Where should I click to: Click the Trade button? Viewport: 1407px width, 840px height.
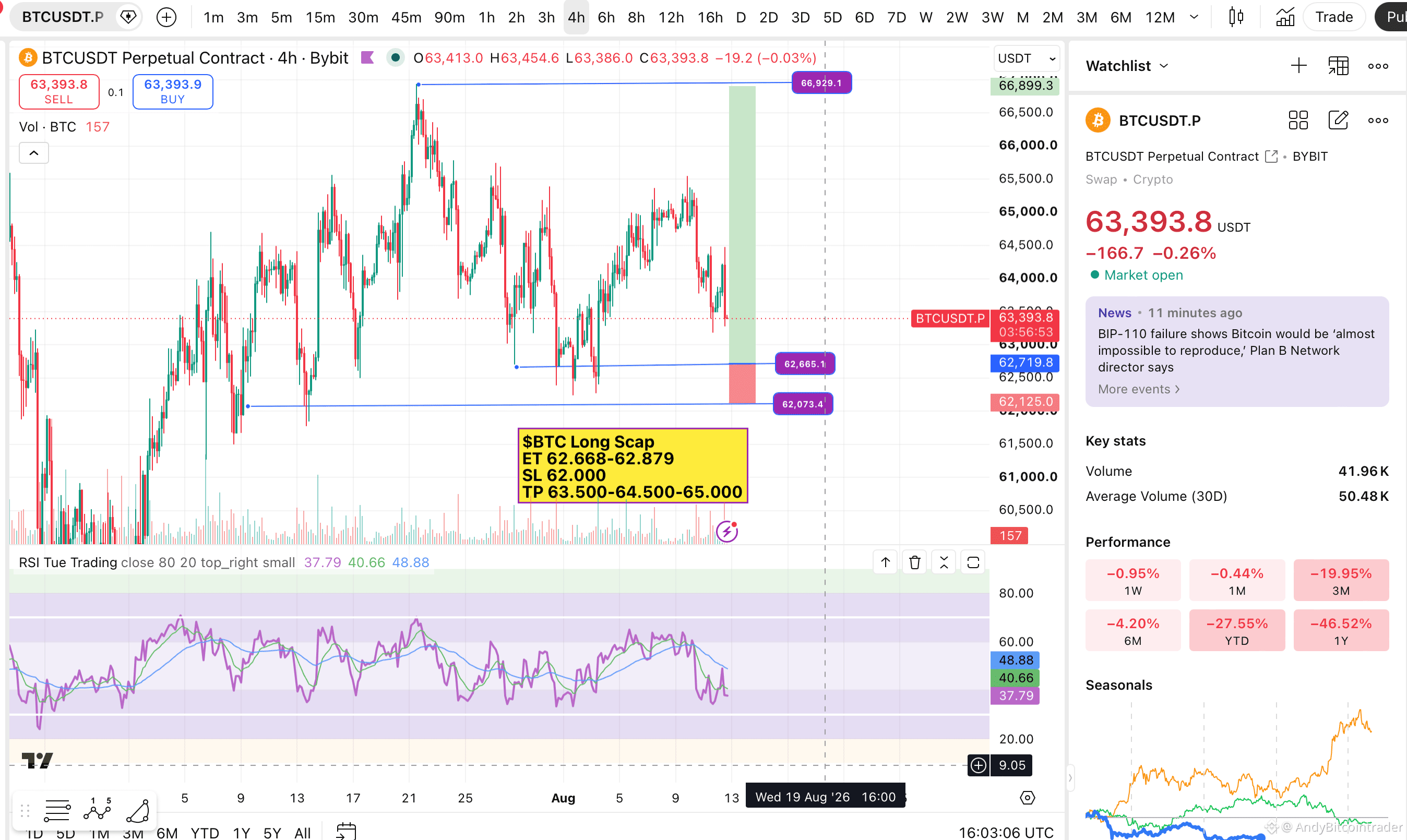pos(1333,17)
